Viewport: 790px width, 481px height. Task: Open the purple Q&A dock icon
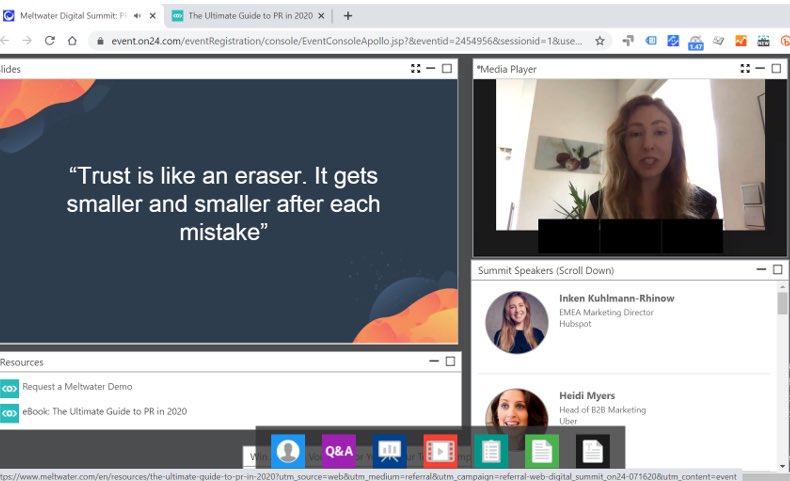coord(339,451)
